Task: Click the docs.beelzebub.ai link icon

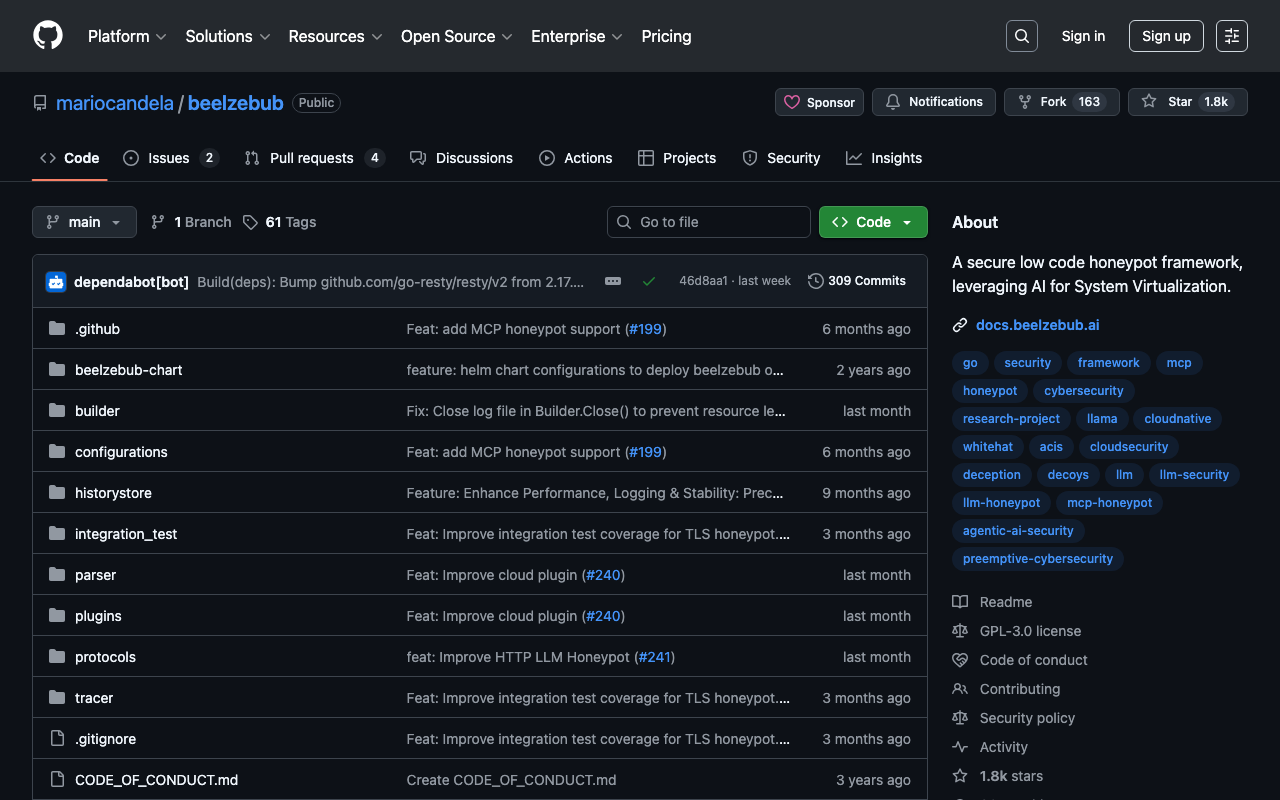Action: point(960,325)
